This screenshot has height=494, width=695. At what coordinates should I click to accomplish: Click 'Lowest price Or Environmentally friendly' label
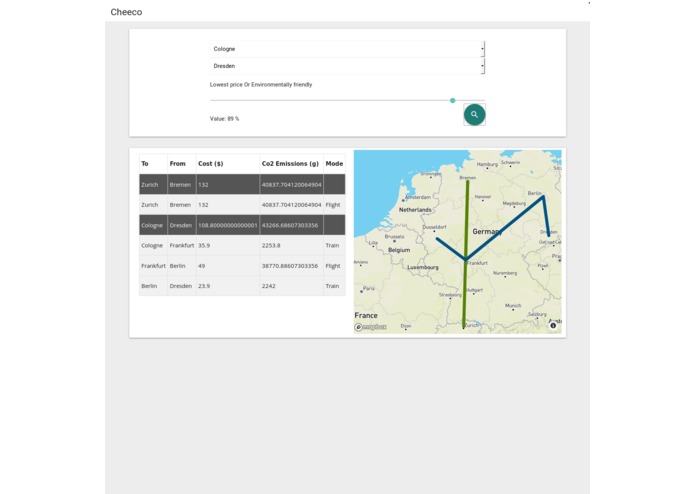[261, 85]
